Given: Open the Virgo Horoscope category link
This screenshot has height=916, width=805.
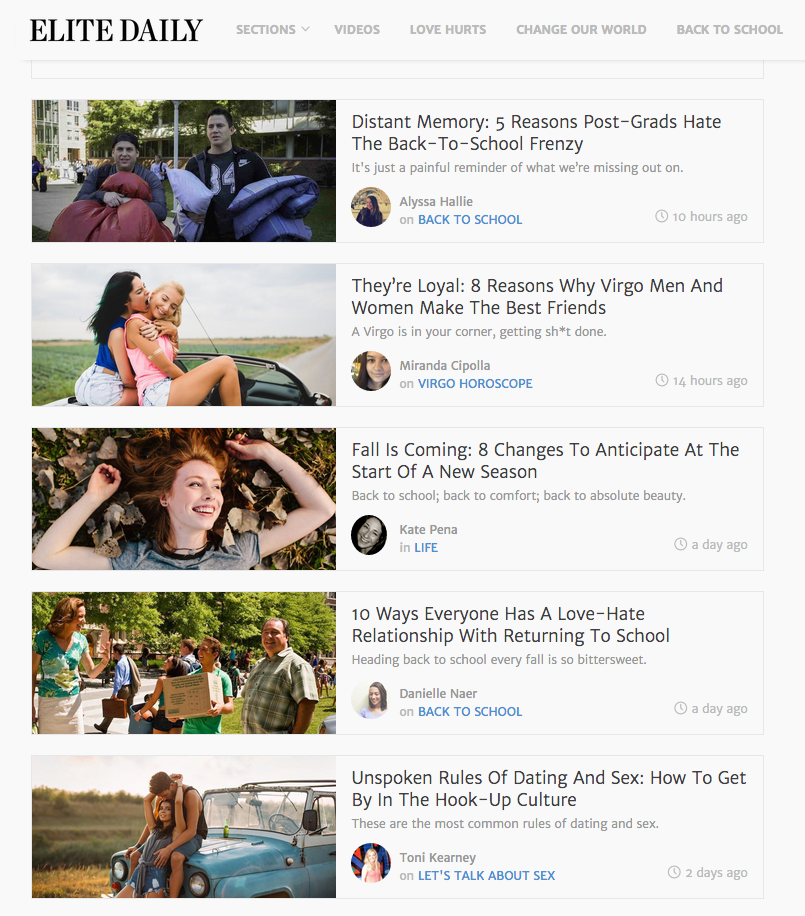Looking at the screenshot, I should (x=476, y=384).
